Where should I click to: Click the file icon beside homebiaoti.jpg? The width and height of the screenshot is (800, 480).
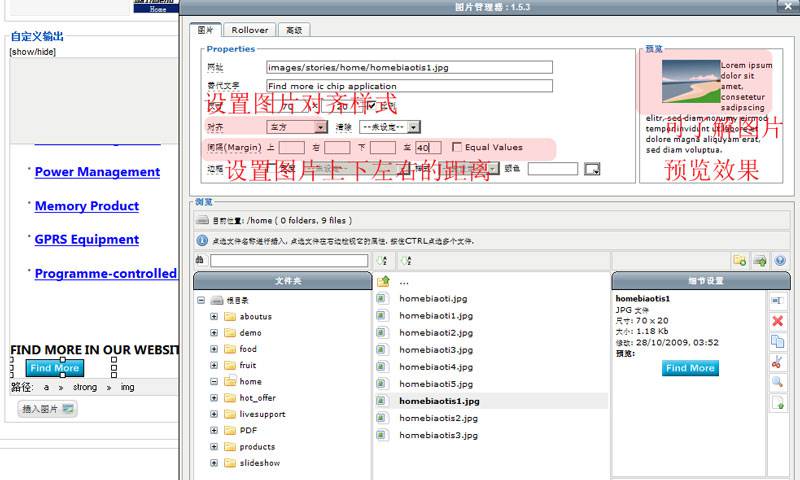381,298
